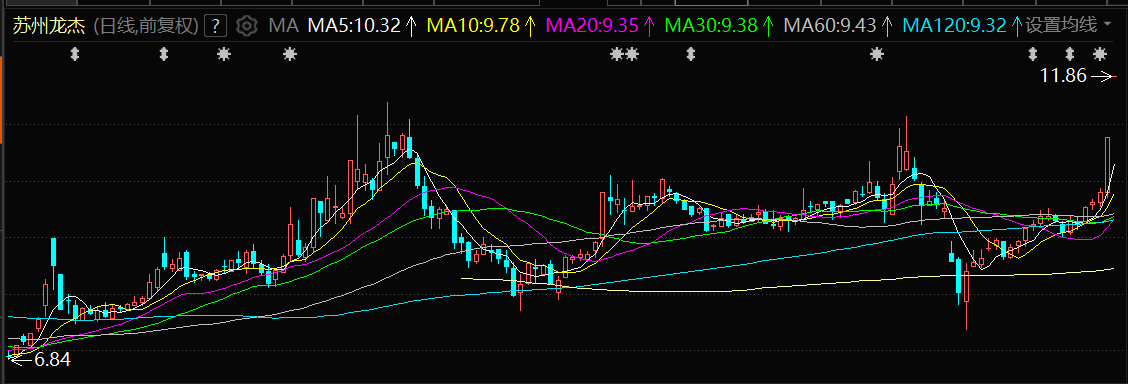Click the leftmost up-down arrow event marker
The height and width of the screenshot is (384, 1128).
75,54
